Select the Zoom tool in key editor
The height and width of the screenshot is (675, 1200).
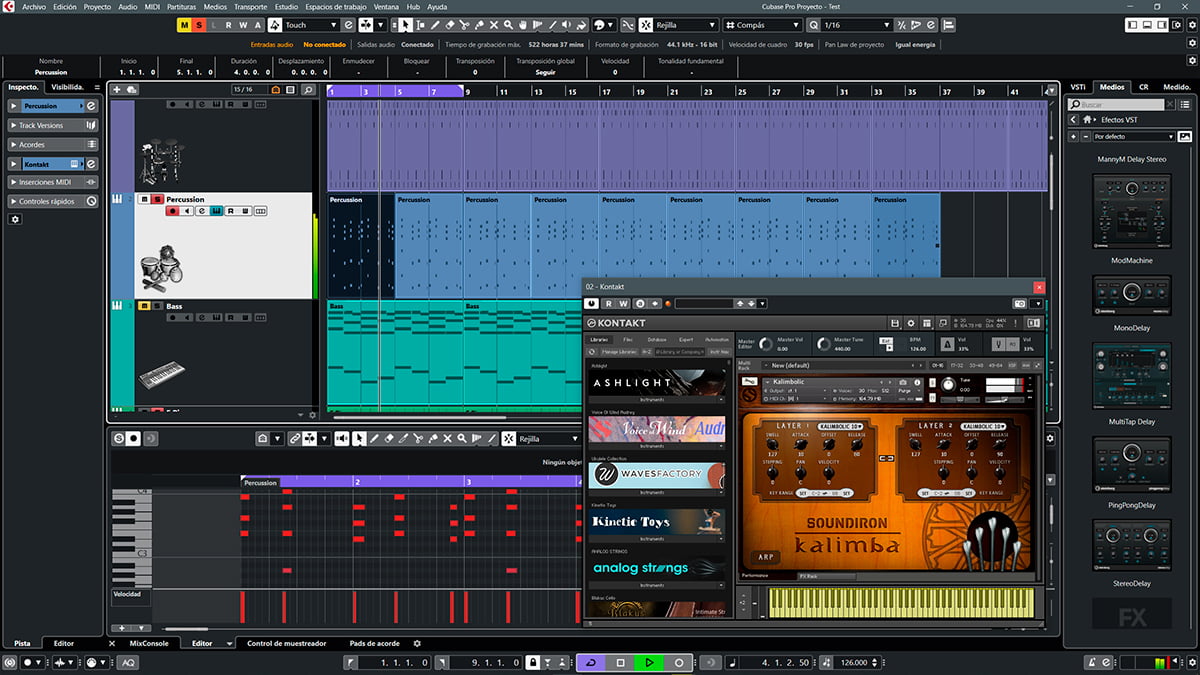point(461,438)
